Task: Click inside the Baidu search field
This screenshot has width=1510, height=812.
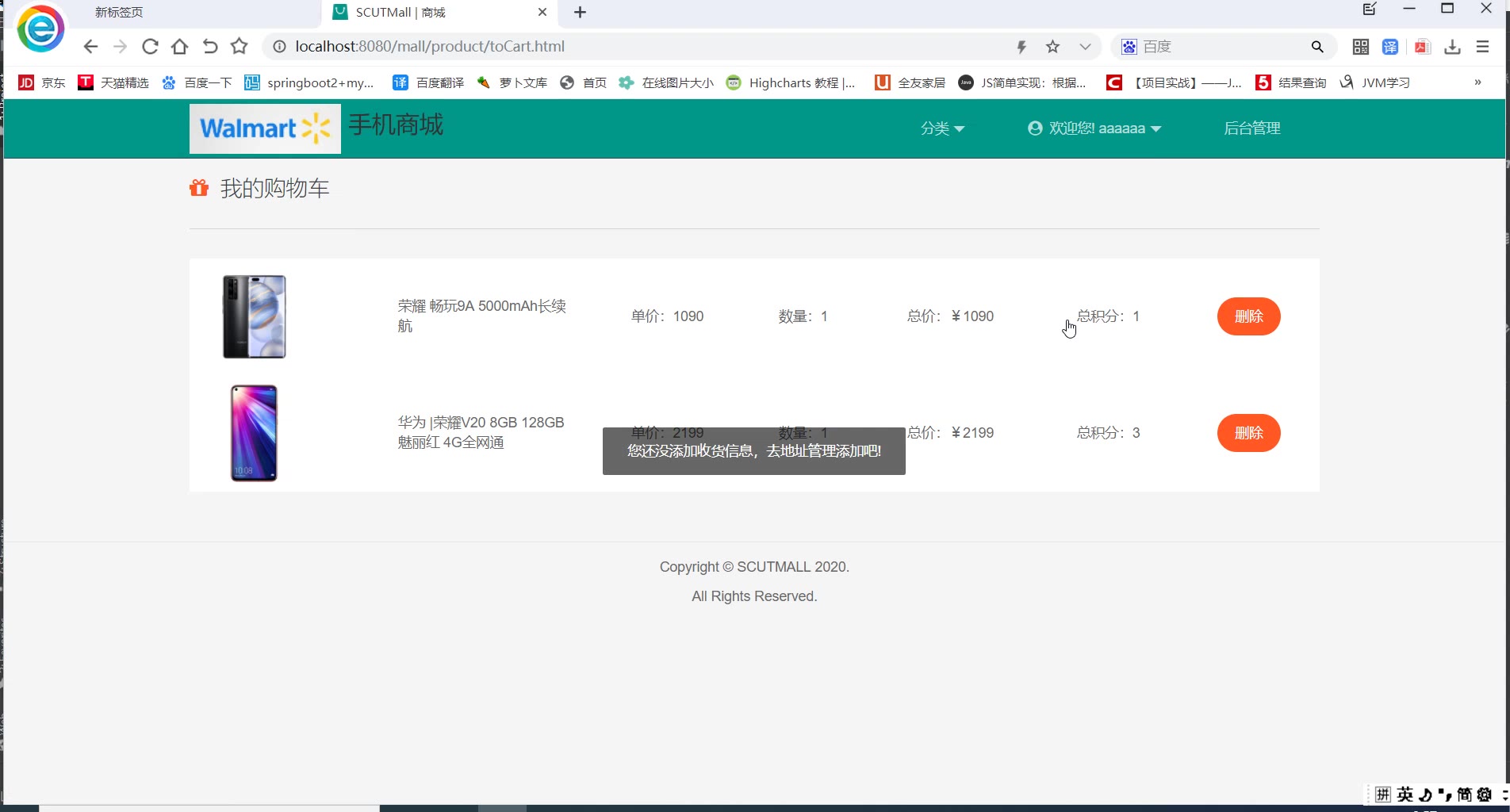Action: point(1222,47)
